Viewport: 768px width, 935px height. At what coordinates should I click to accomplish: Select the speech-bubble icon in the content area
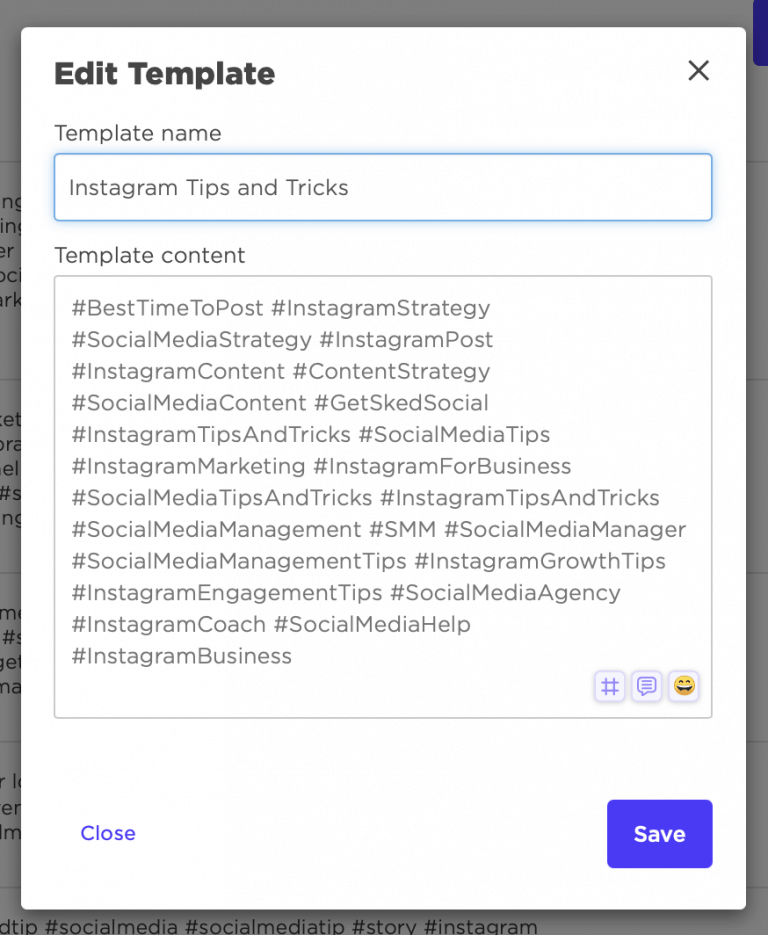click(646, 686)
